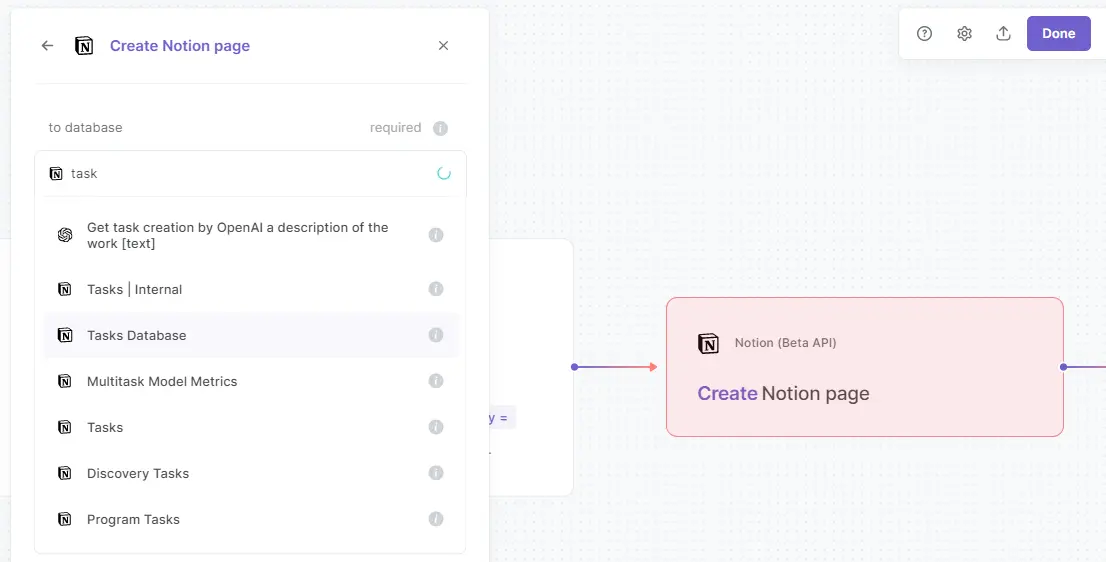Click the 'Notion (Beta API)' node label
1106x562 pixels.
[x=785, y=343]
